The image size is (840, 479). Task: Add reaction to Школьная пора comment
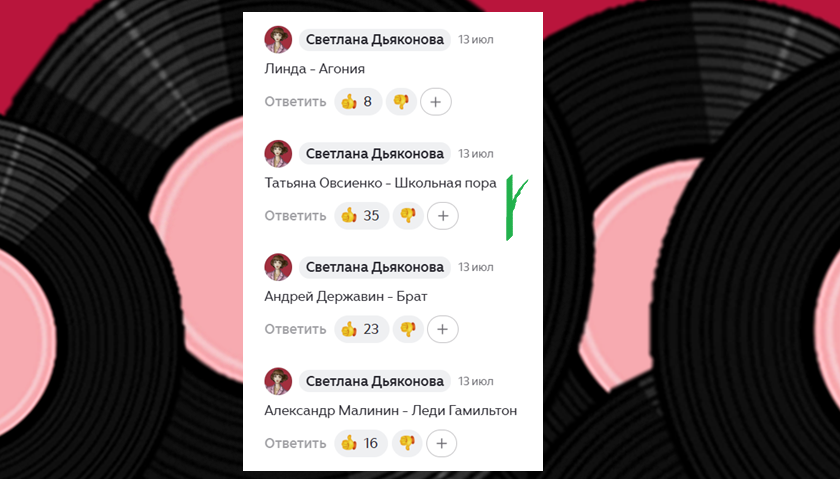pyautogui.click(x=442, y=215)
